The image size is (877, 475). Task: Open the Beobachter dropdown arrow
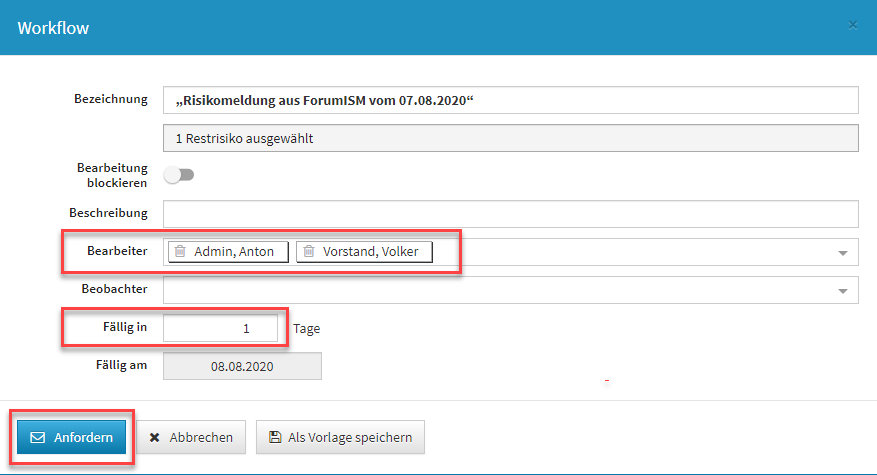coord(842,291)
